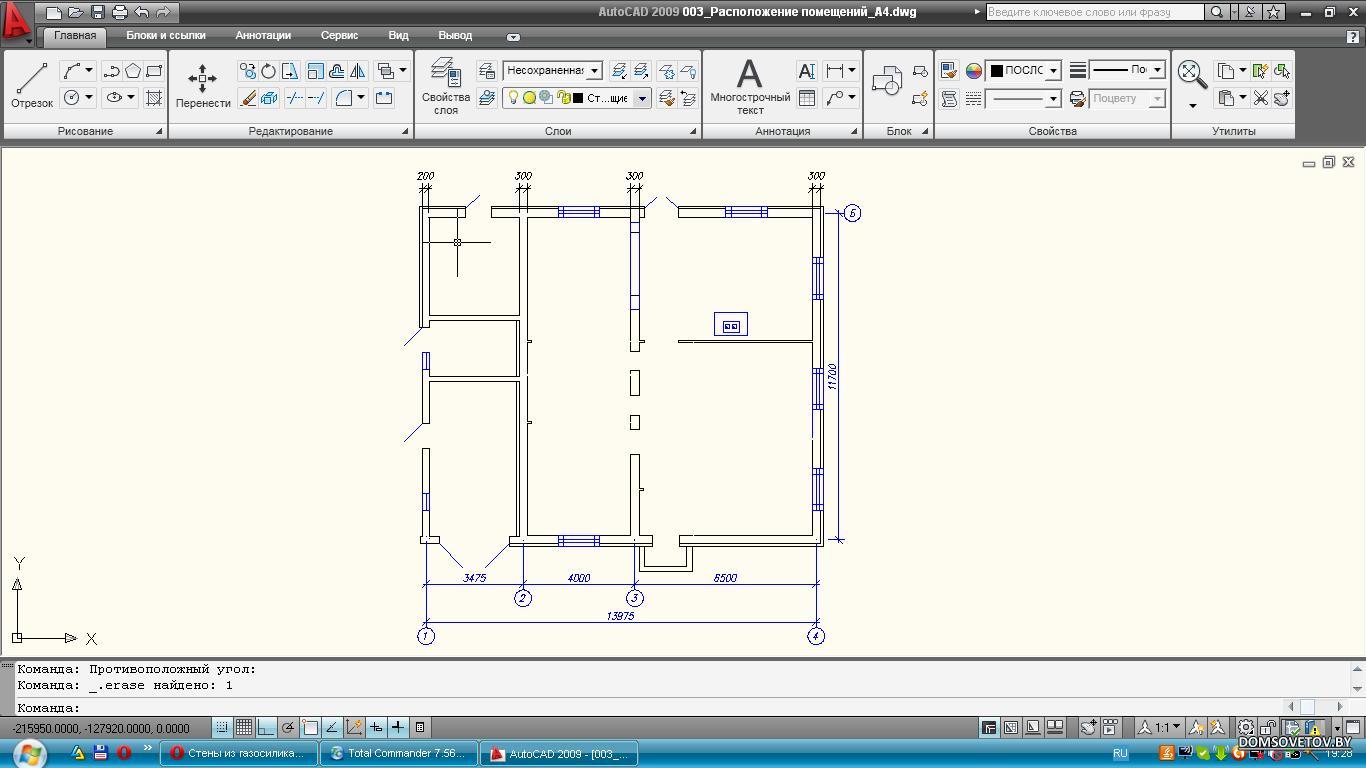
Task: Open Свойства слоя layer properties
Action: (x=446, y=86)
